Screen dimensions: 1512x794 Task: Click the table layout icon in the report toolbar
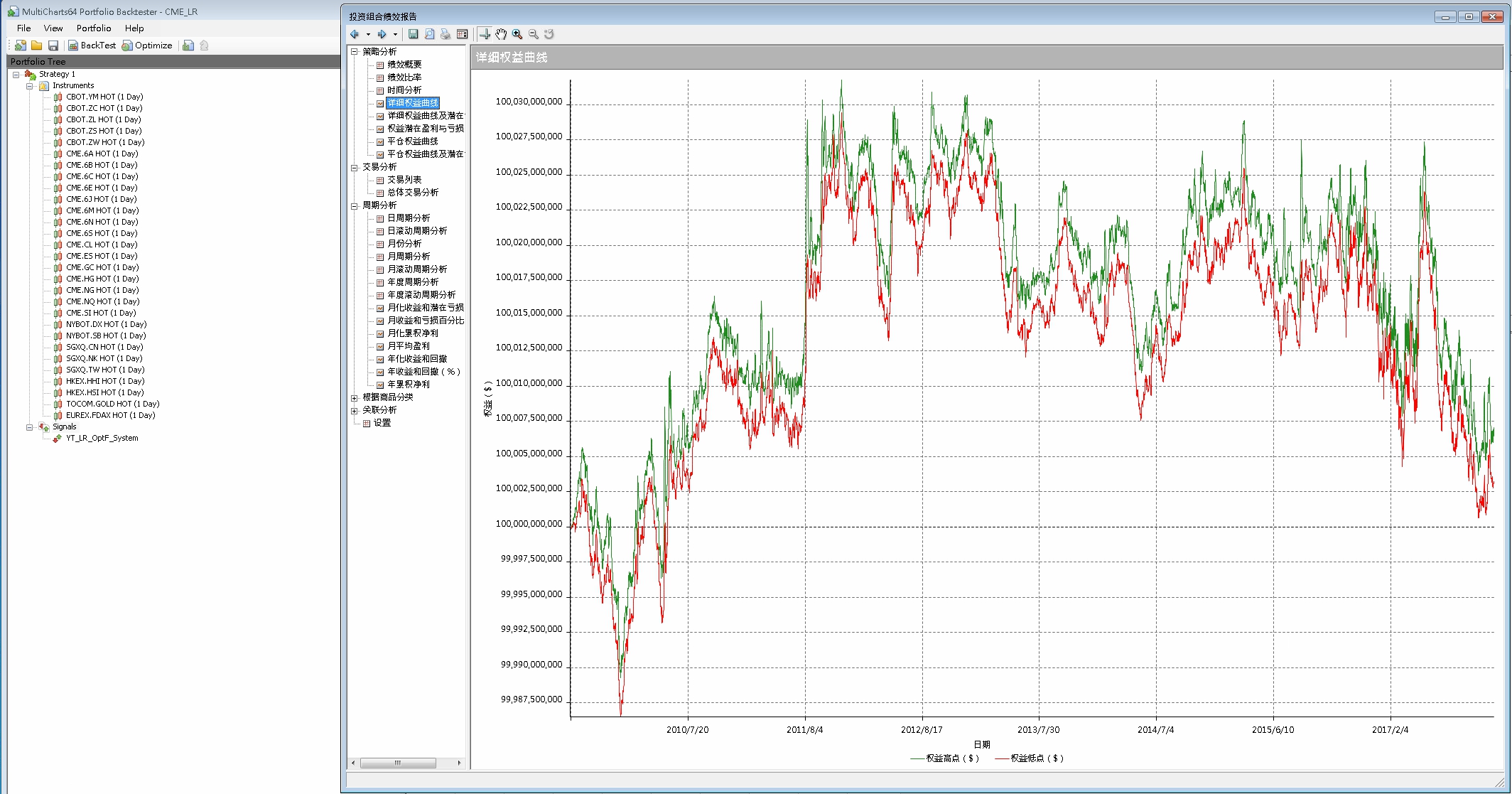point(463,34)
